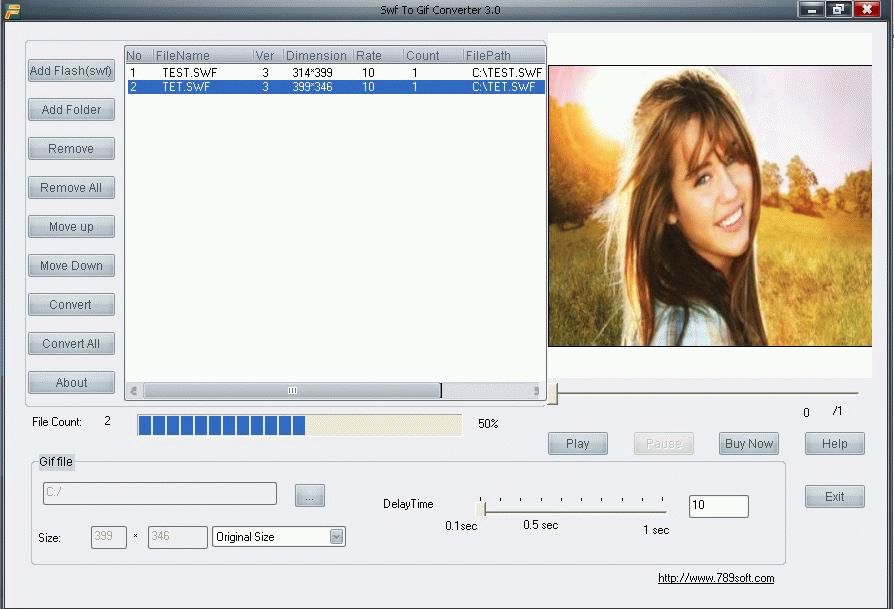Click Remove All button
Viewport: 894px width, 609px height.
tap(71, 188)
